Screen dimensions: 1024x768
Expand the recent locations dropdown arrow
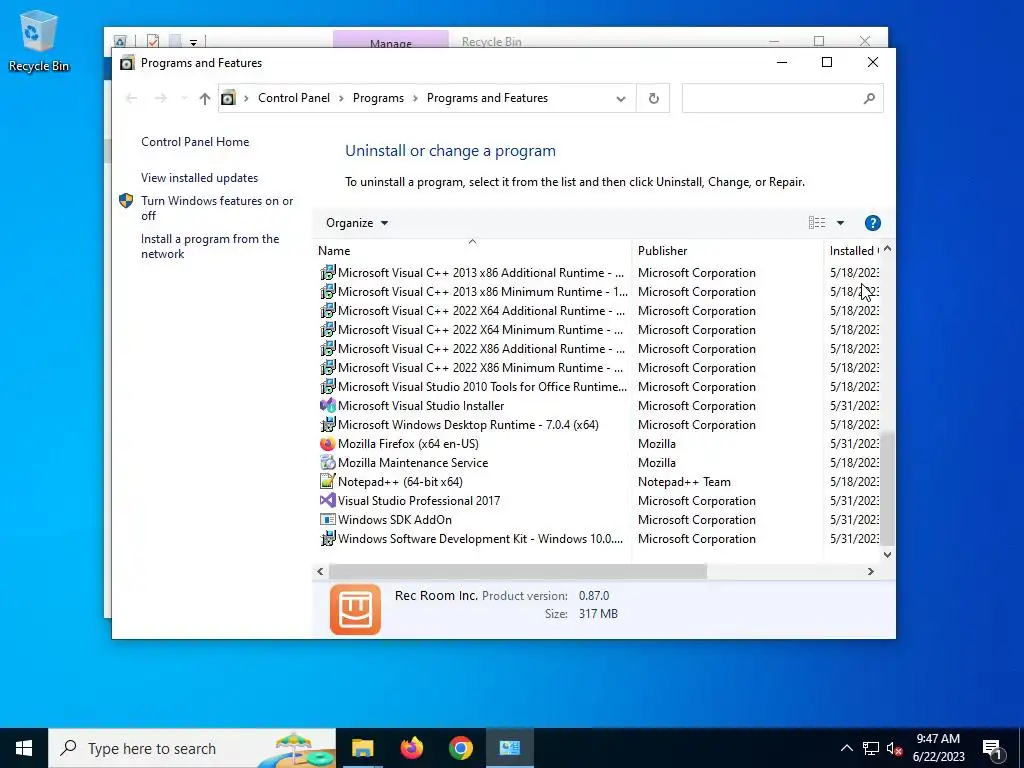184,99
